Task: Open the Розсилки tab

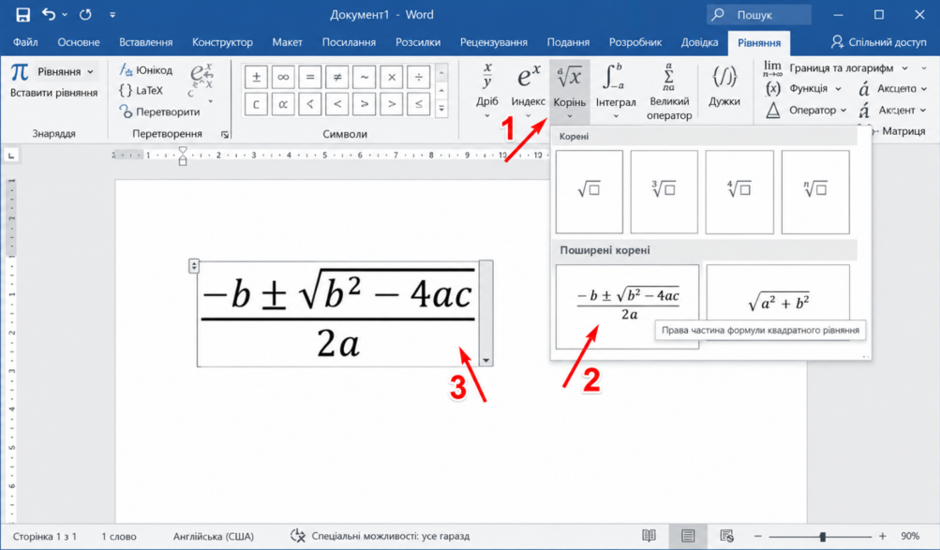Action: point(418,42)
